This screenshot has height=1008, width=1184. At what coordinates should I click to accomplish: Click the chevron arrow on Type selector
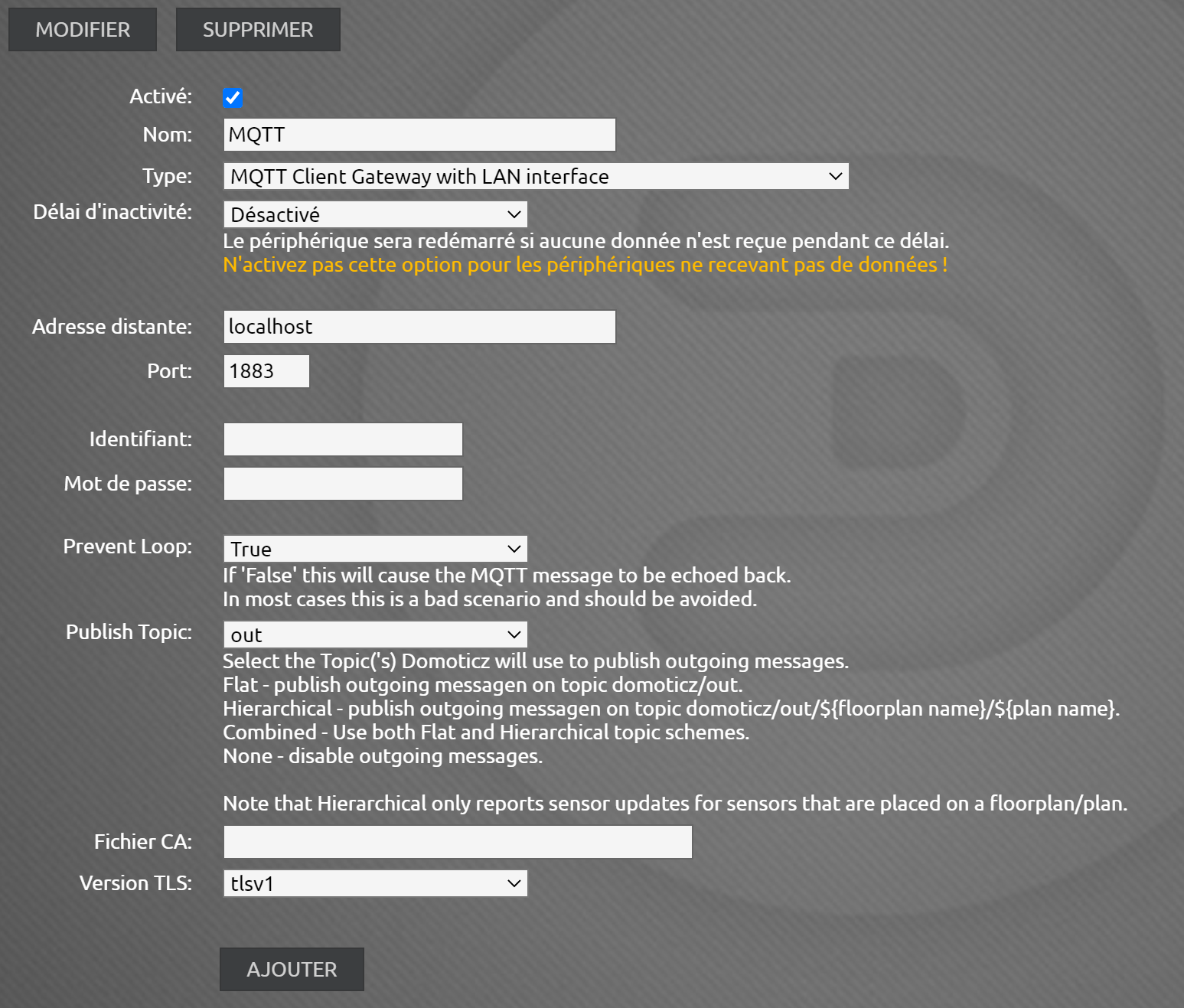click(x=836, y=176)
